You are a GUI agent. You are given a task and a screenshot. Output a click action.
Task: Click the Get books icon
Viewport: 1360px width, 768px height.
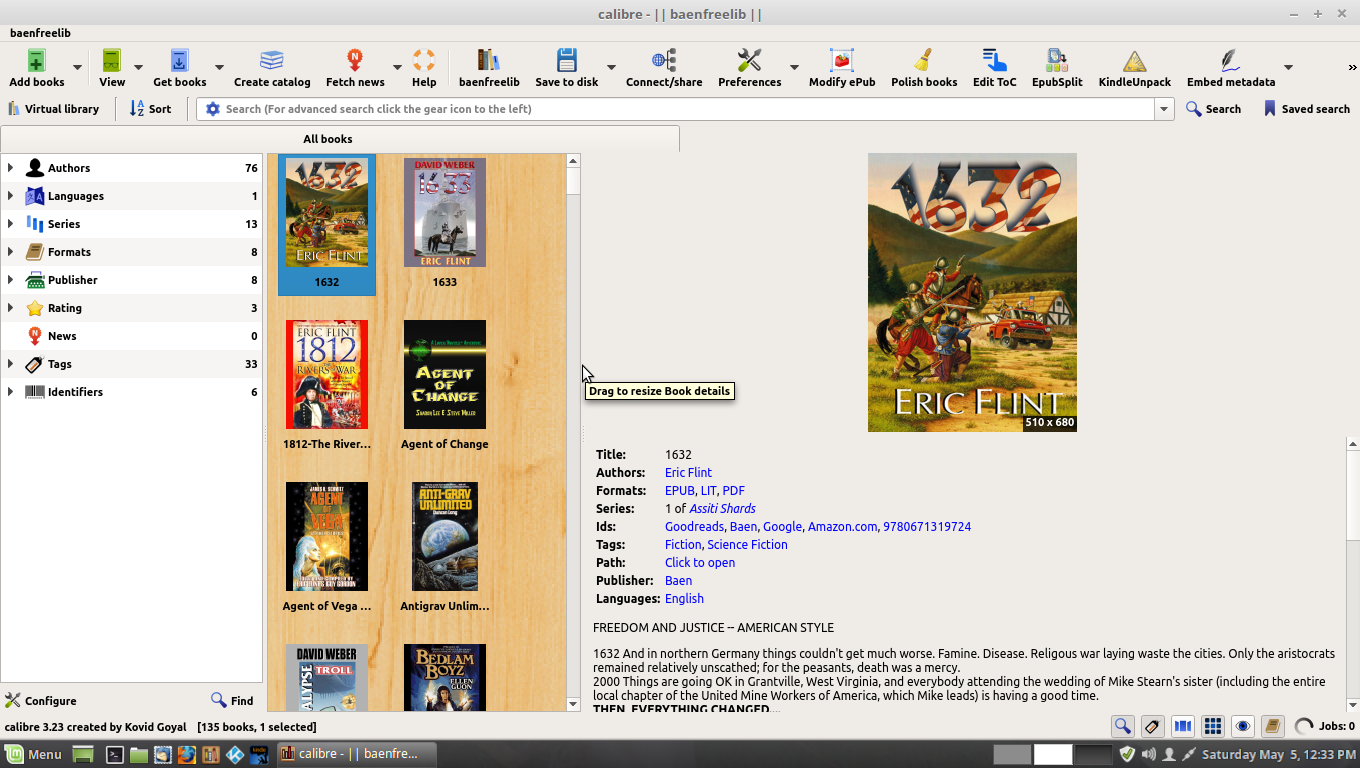[x=179, y=61]
